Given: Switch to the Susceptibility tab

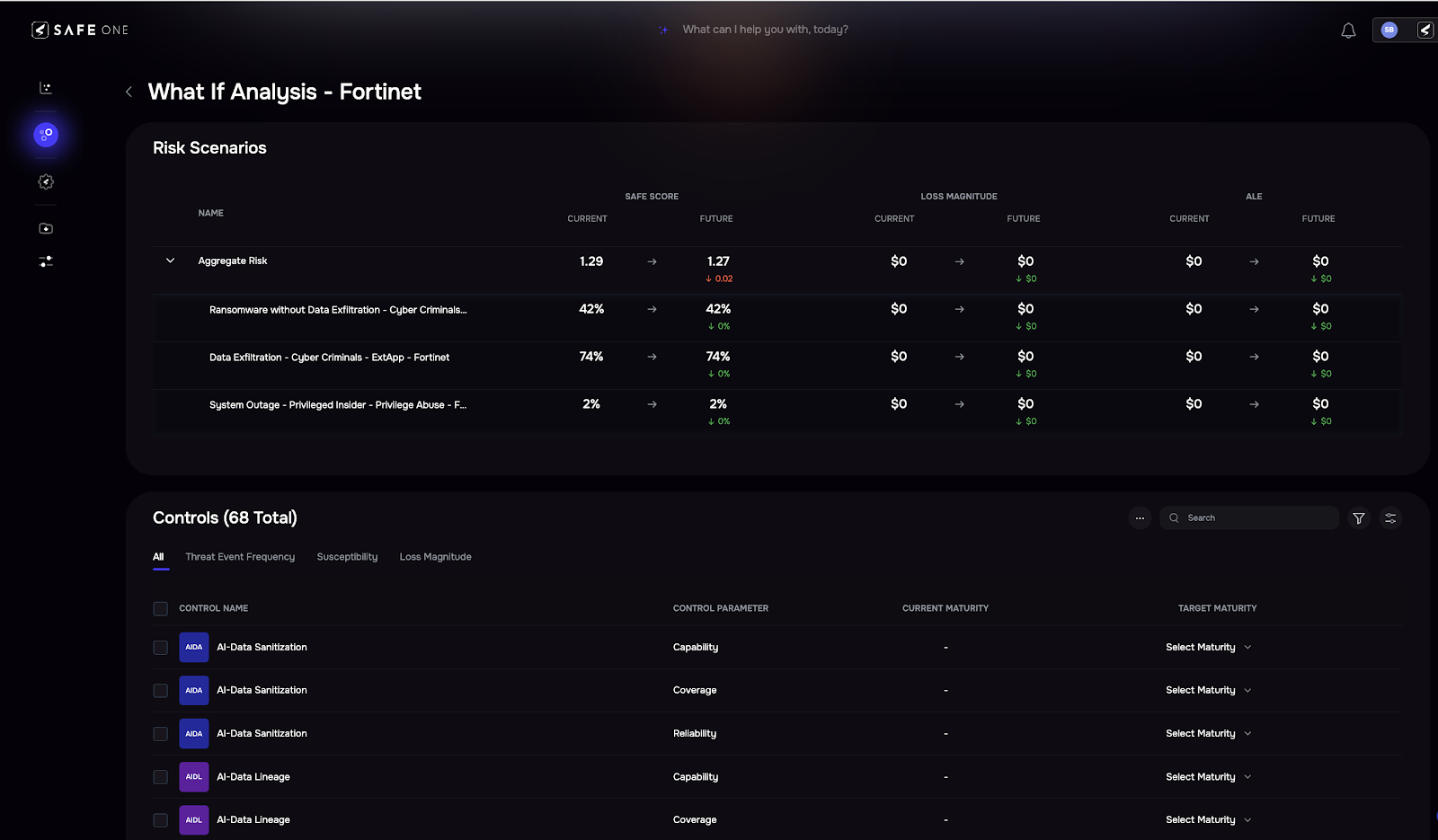Looking at the screenshot, I should 347,557.
